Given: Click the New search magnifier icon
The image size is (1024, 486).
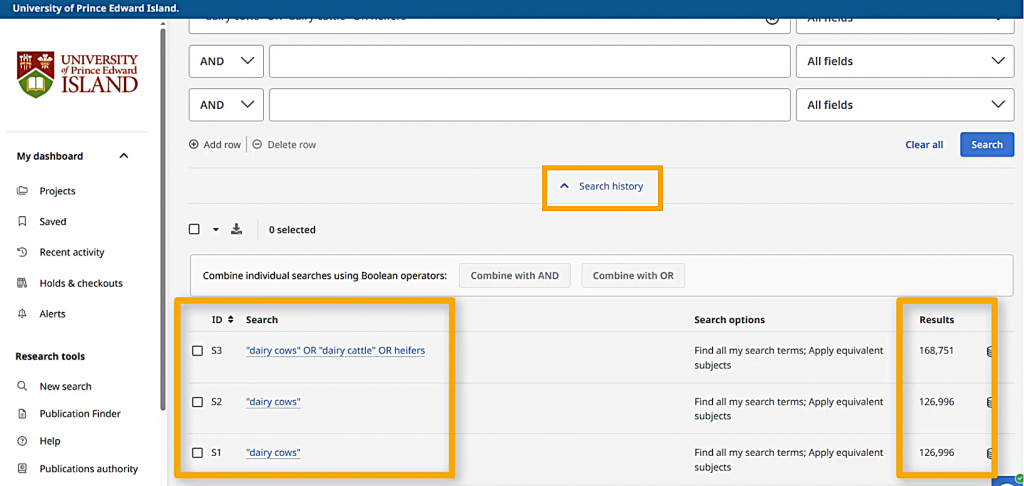Looking at the screenshot, I should (x=22, y=387).
